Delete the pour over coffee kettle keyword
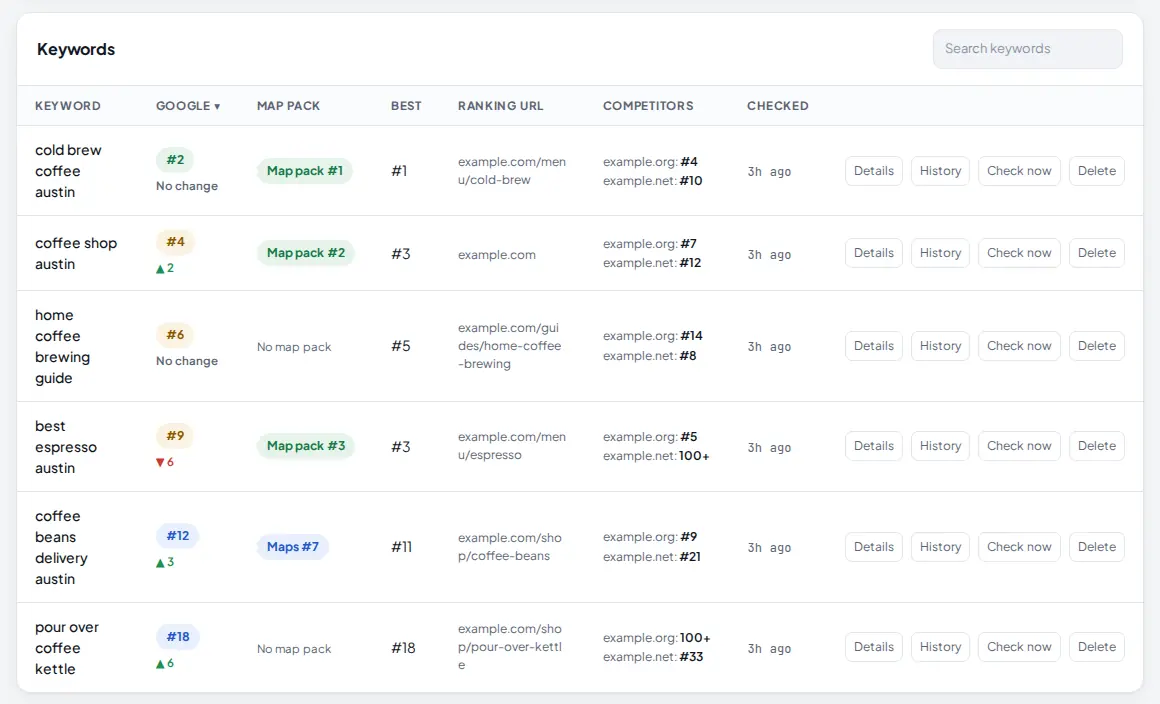 click(1096, 647)
